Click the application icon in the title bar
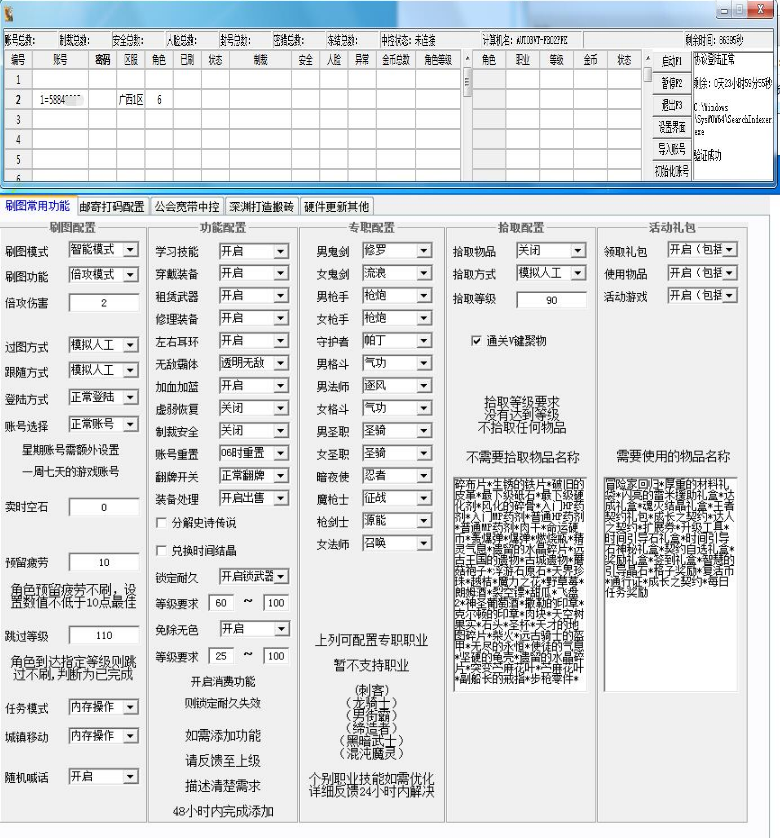The image size is (783, 838). click(x=9, y=13)
